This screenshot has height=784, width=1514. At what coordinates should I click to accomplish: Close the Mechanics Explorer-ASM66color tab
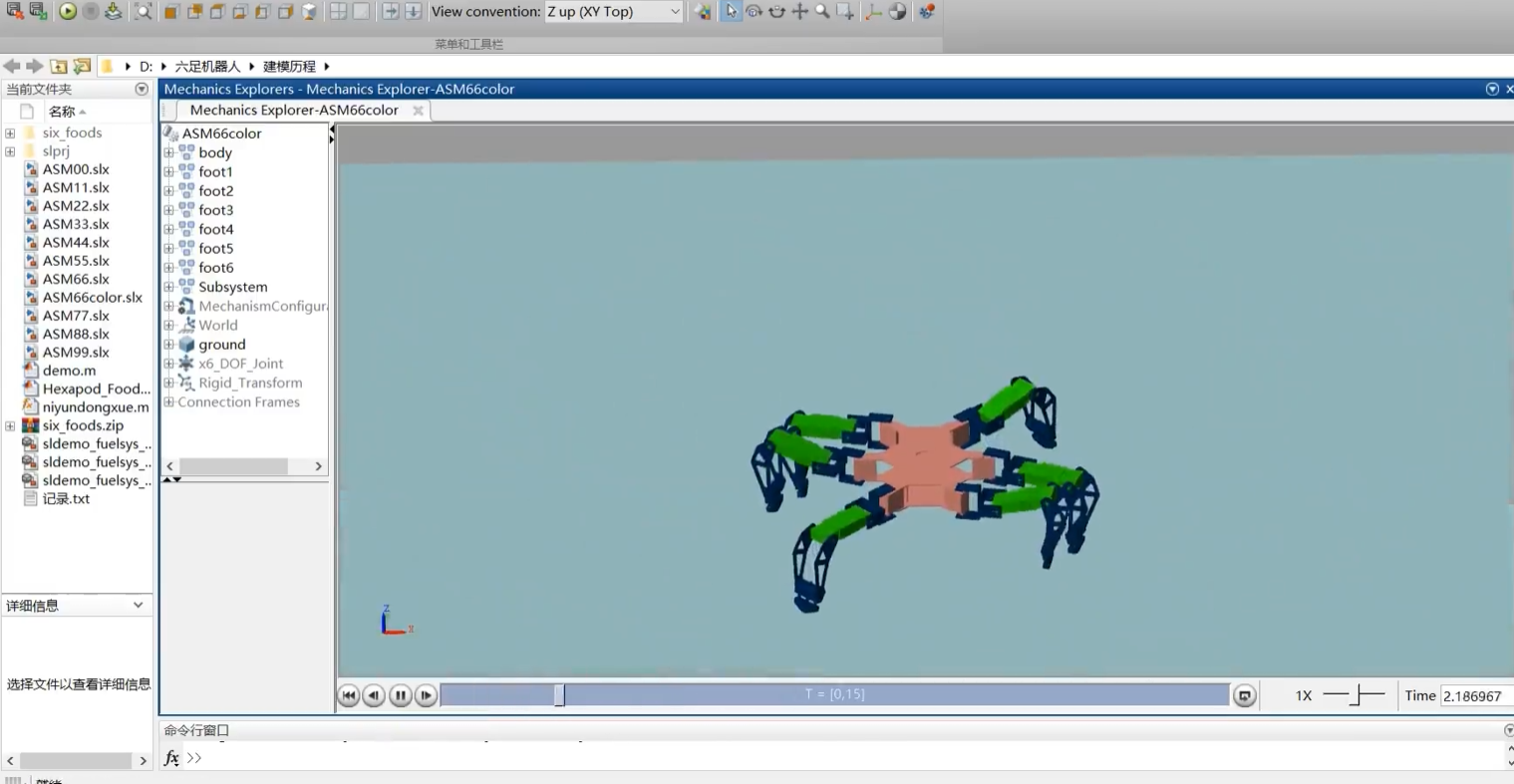pos(418,111)
